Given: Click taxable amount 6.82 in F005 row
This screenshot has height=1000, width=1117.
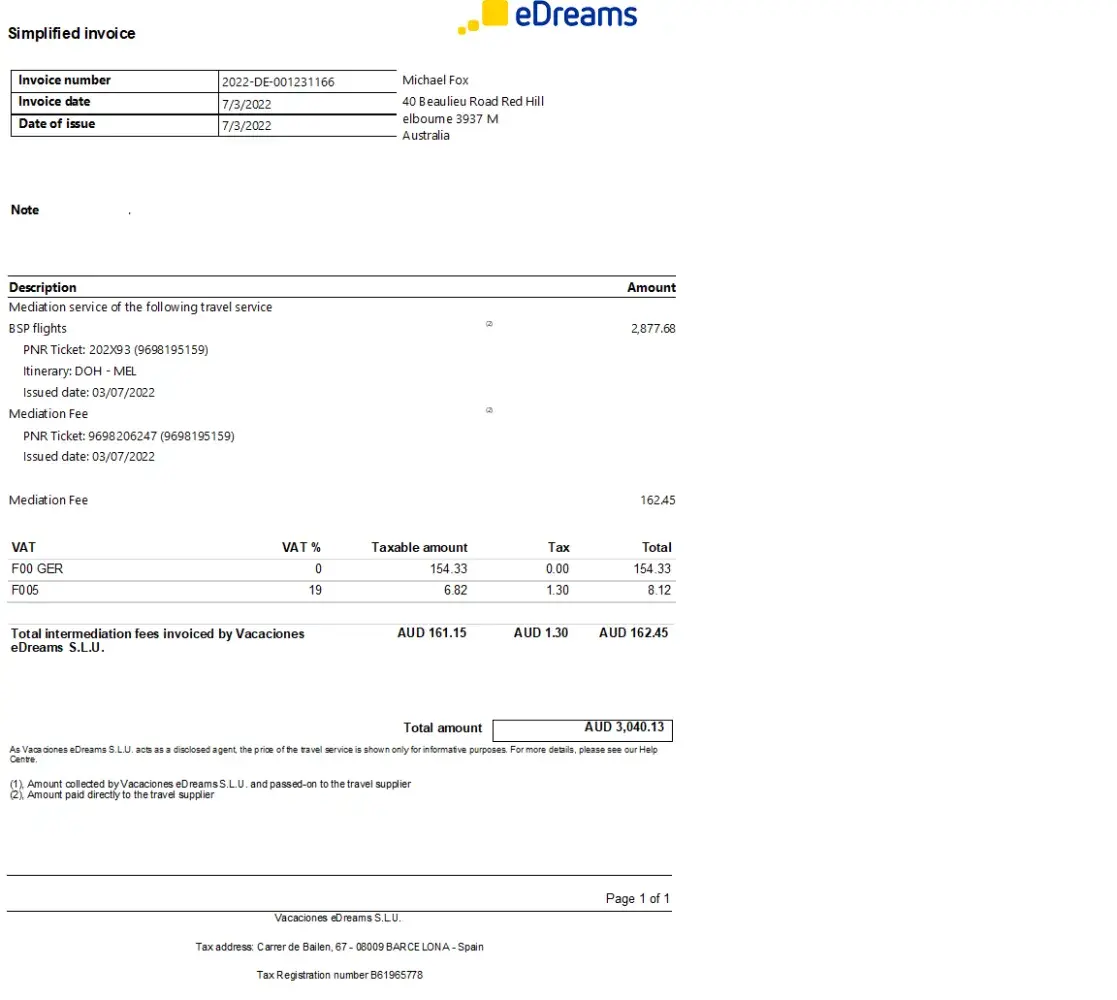Looking at the screenshot, I should point(455,590).
